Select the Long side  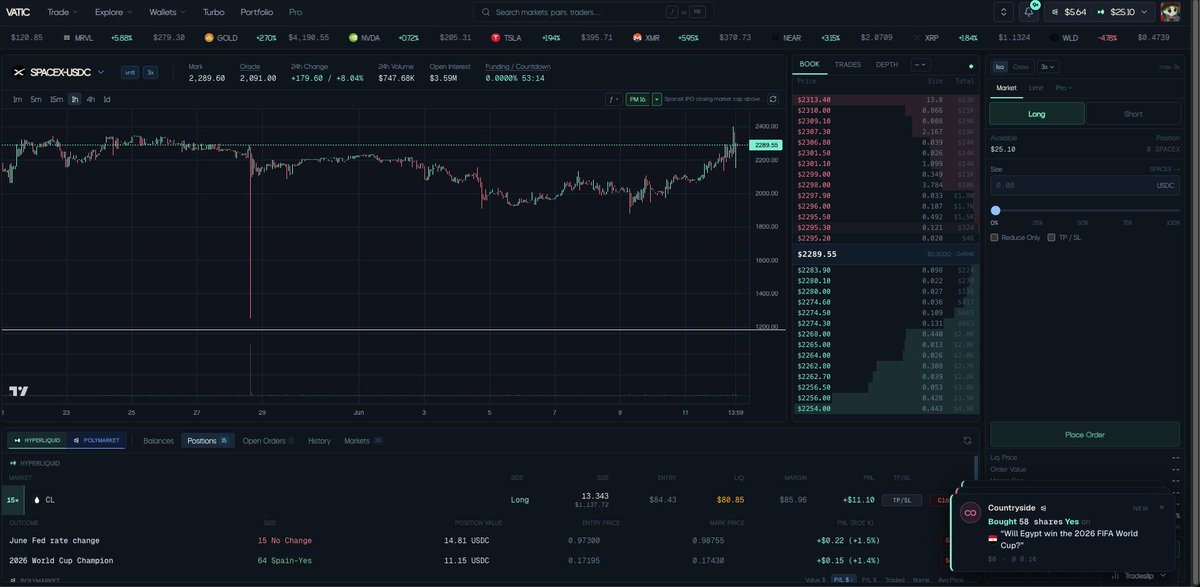(1037, 114)
